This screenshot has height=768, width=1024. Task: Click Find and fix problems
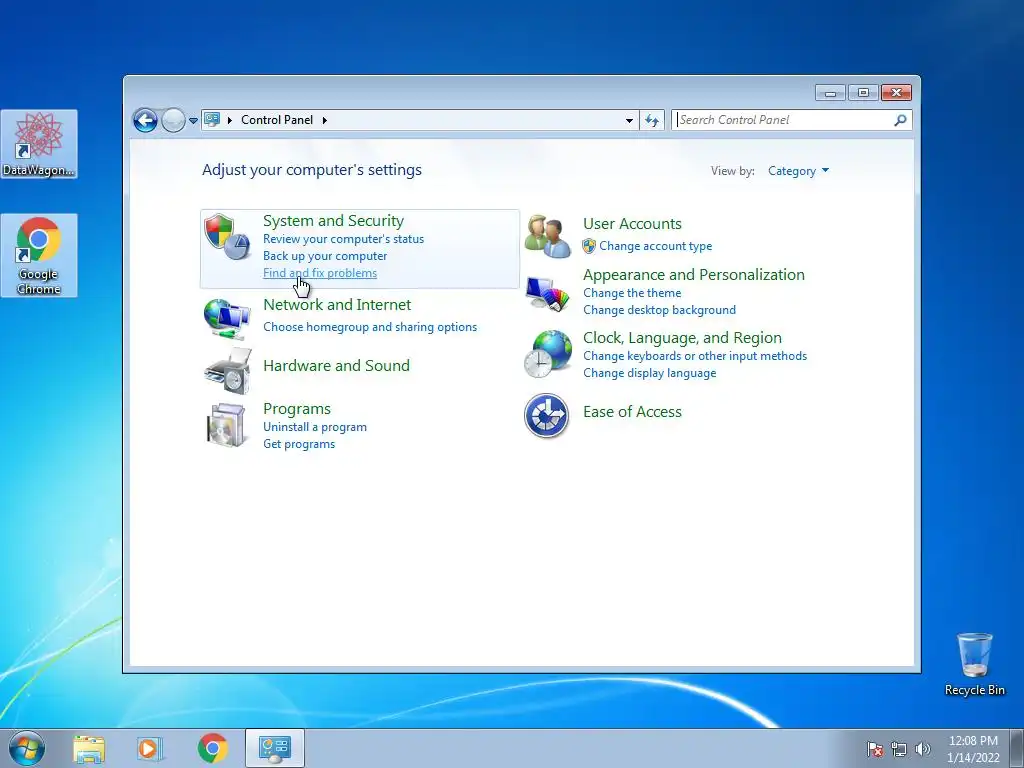tap(319, 273)
